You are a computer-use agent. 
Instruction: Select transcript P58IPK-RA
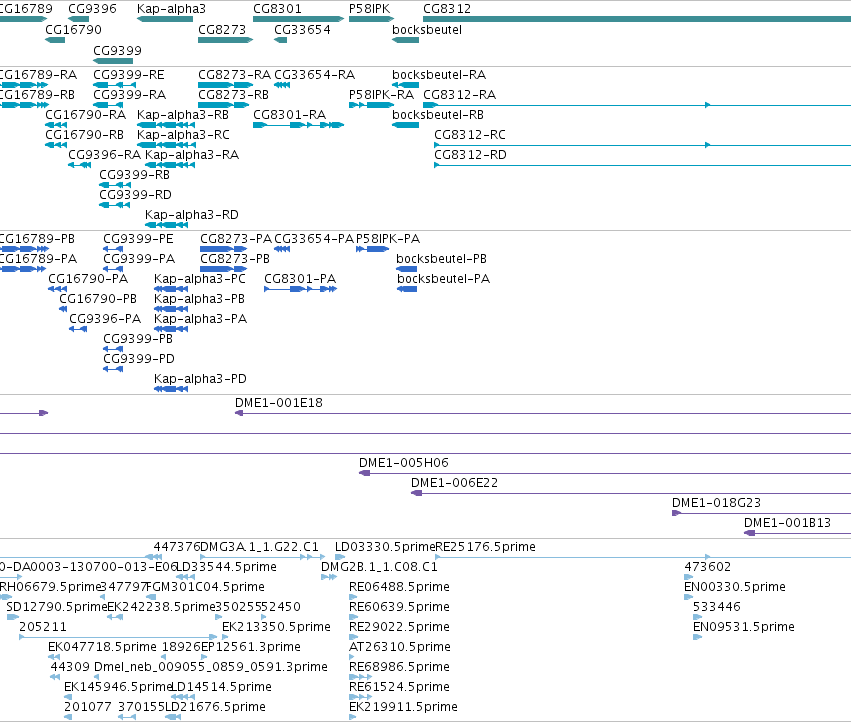click(382, 94)
